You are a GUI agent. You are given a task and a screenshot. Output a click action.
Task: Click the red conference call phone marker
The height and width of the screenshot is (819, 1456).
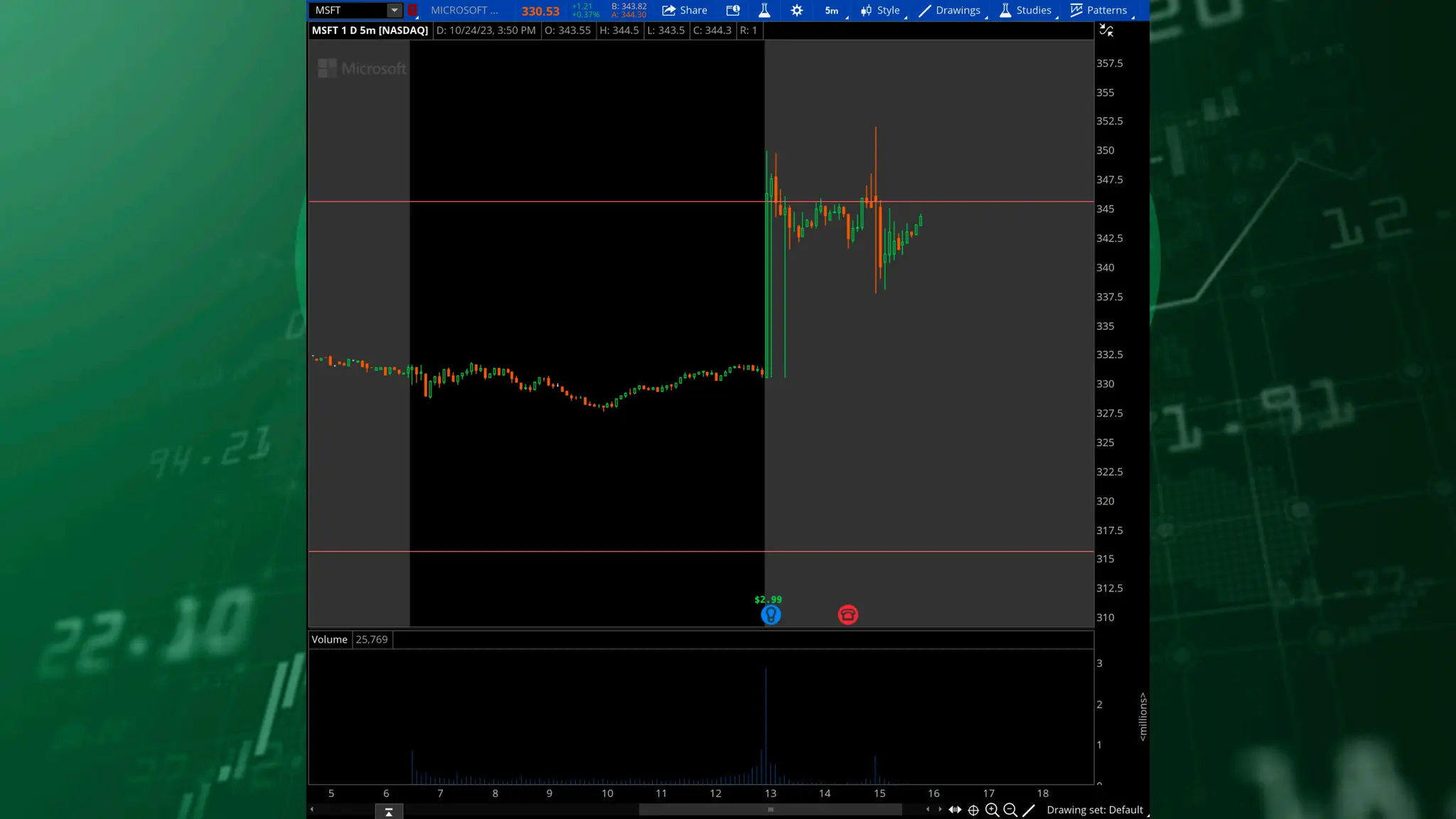(847, 615)
